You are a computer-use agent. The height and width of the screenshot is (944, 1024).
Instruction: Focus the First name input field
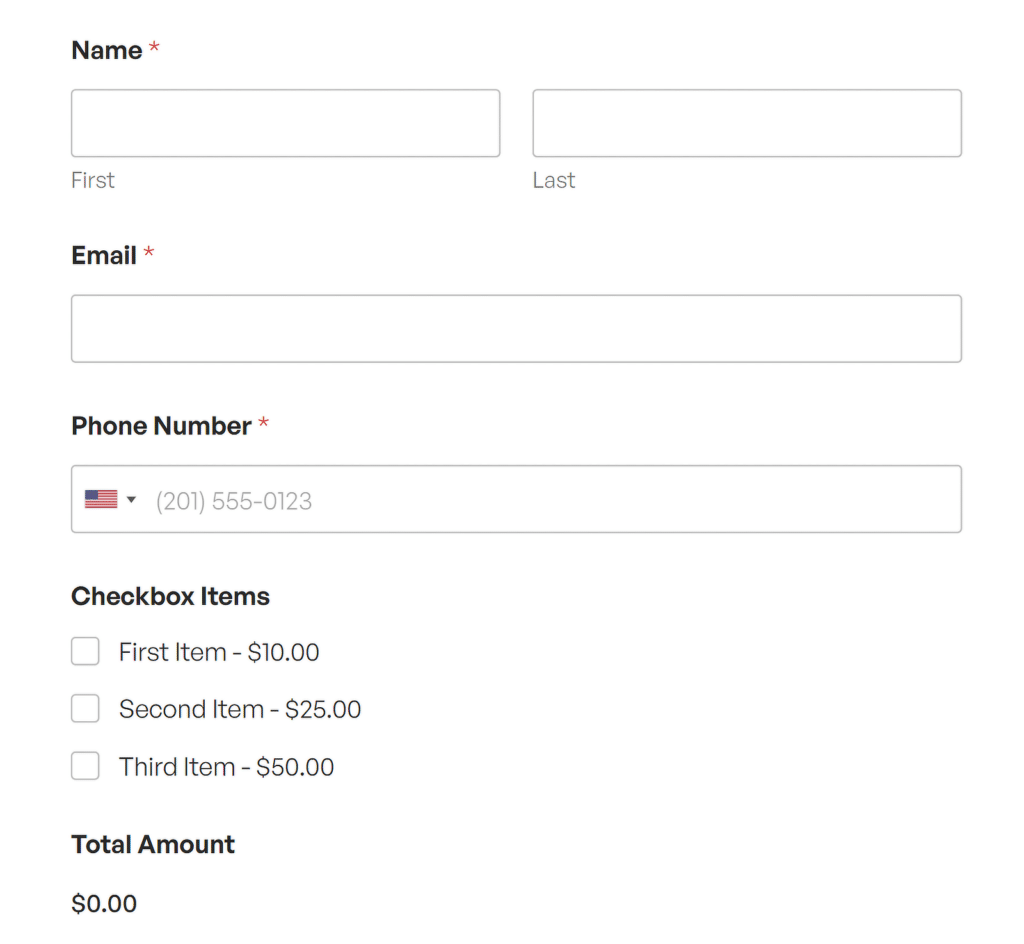285,123
